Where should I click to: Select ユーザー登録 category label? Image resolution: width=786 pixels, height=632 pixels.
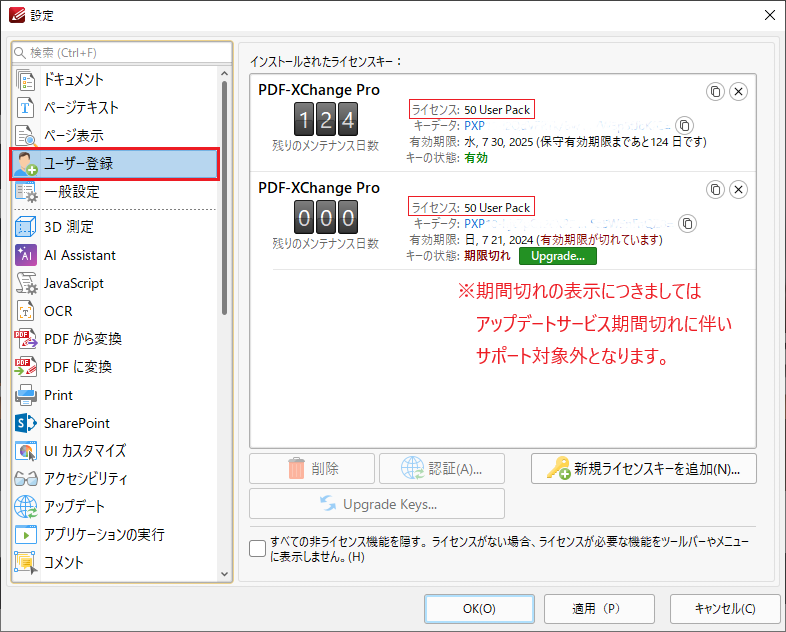tap(79, 164)
